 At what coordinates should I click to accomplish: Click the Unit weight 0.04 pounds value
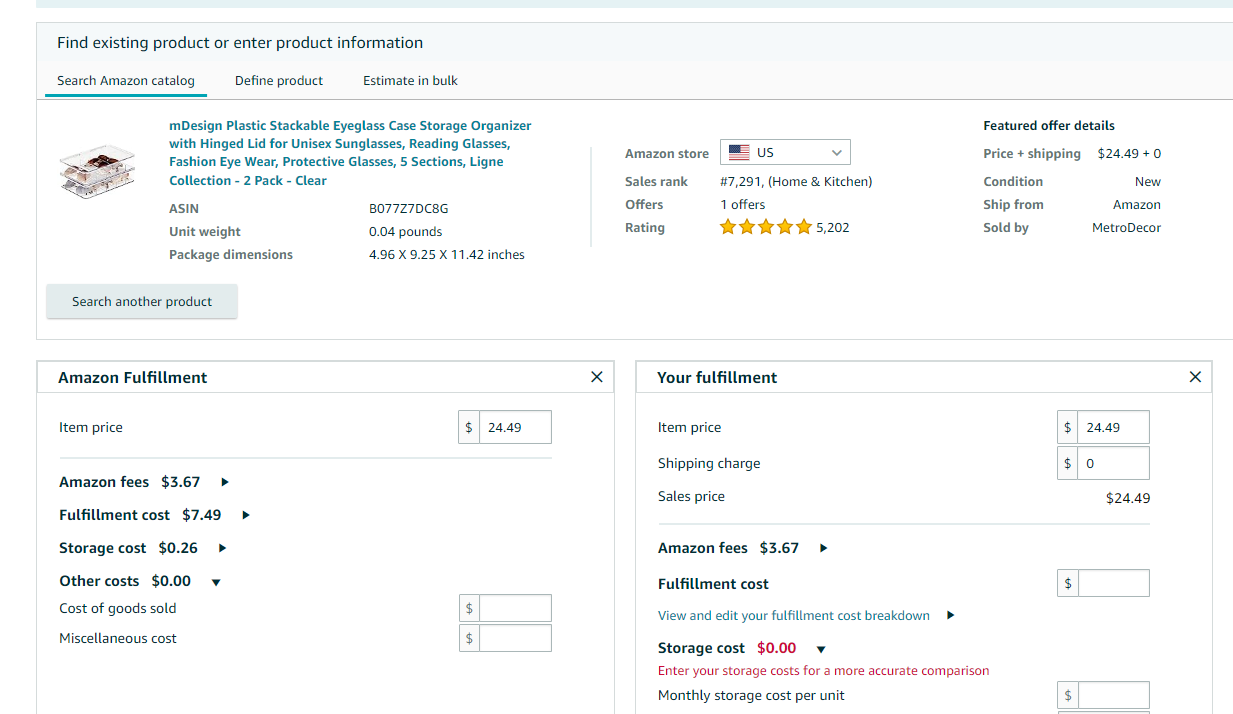coord(405,232)
